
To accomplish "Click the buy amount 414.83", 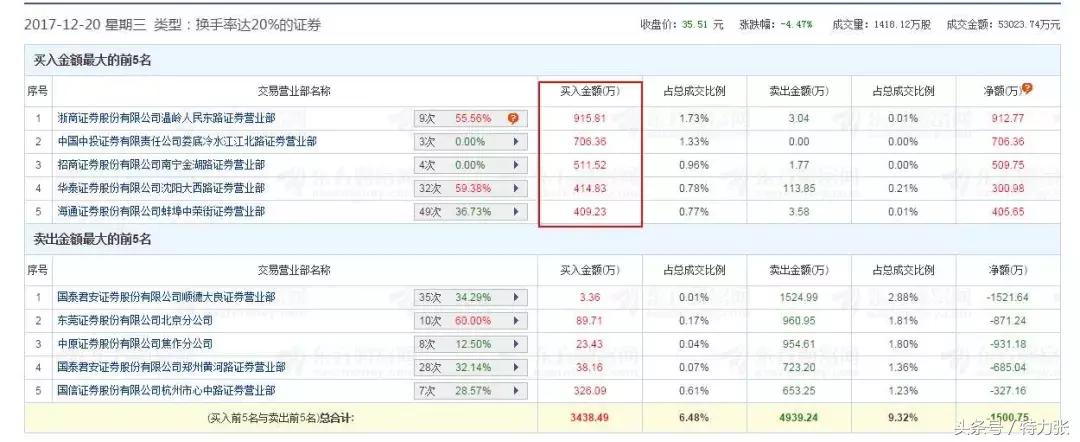I will point(590,189).
